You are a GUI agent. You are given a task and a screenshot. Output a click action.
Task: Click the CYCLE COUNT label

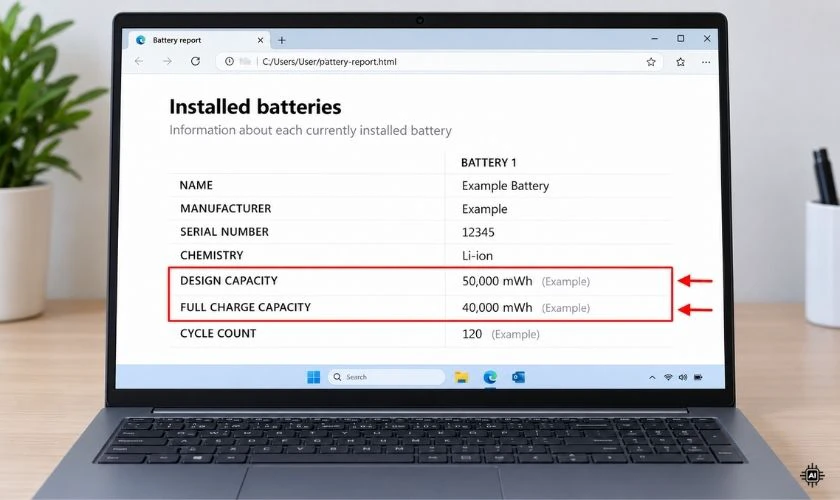(x=218, y=333)
